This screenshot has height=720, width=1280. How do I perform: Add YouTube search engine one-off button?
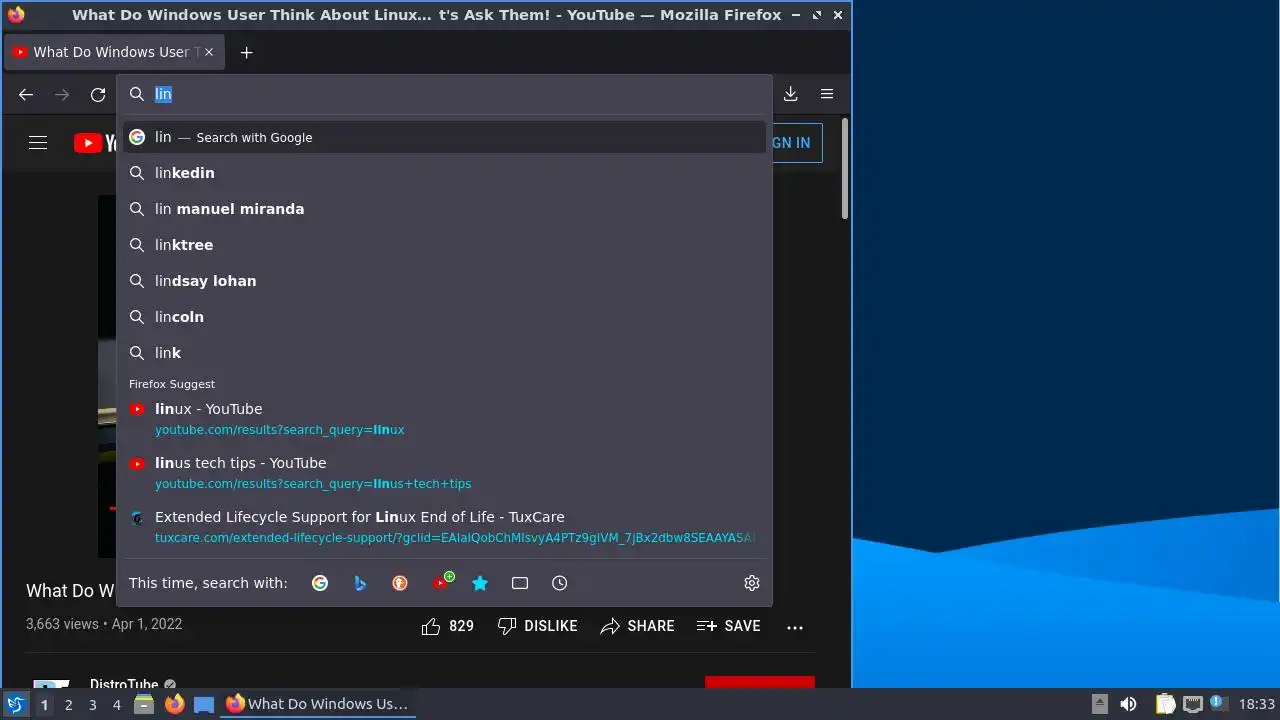tap(441, 582)
